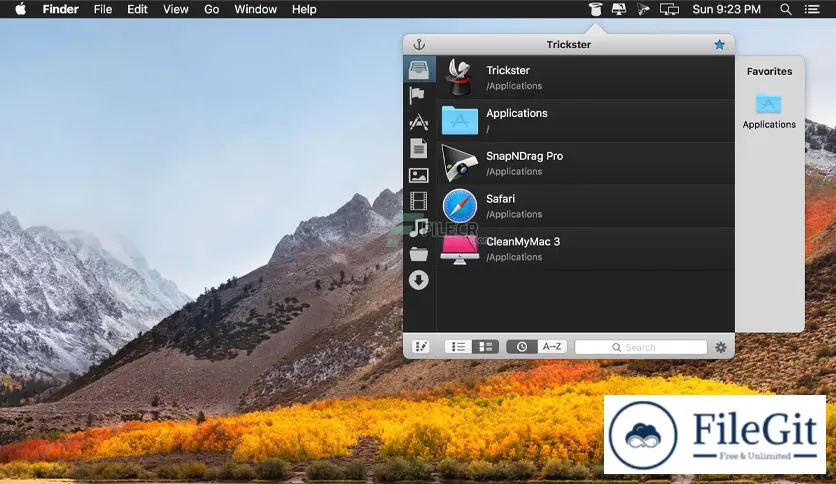
Task: Open the File menu
Action: [103, 9]
